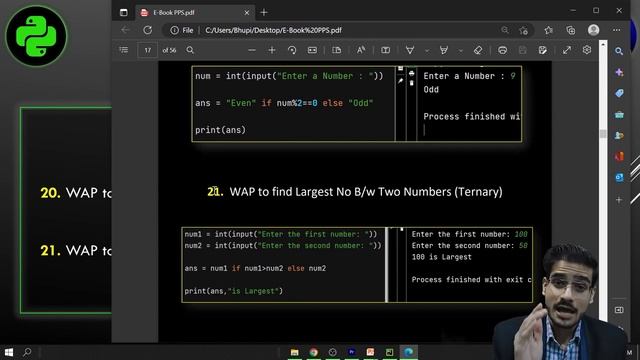Open Edge Settings and more menu
The image size is (640, 360).
[x=616, y=30]
